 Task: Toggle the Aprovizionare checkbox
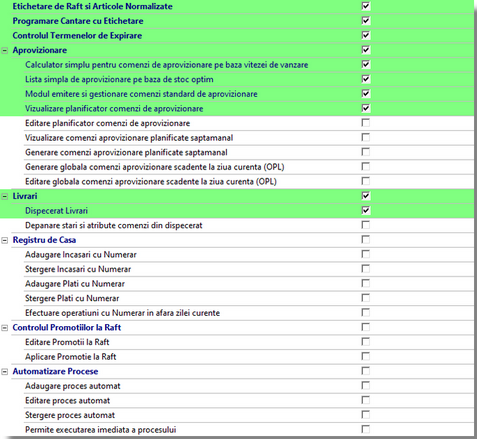click(x=366, y=50)
